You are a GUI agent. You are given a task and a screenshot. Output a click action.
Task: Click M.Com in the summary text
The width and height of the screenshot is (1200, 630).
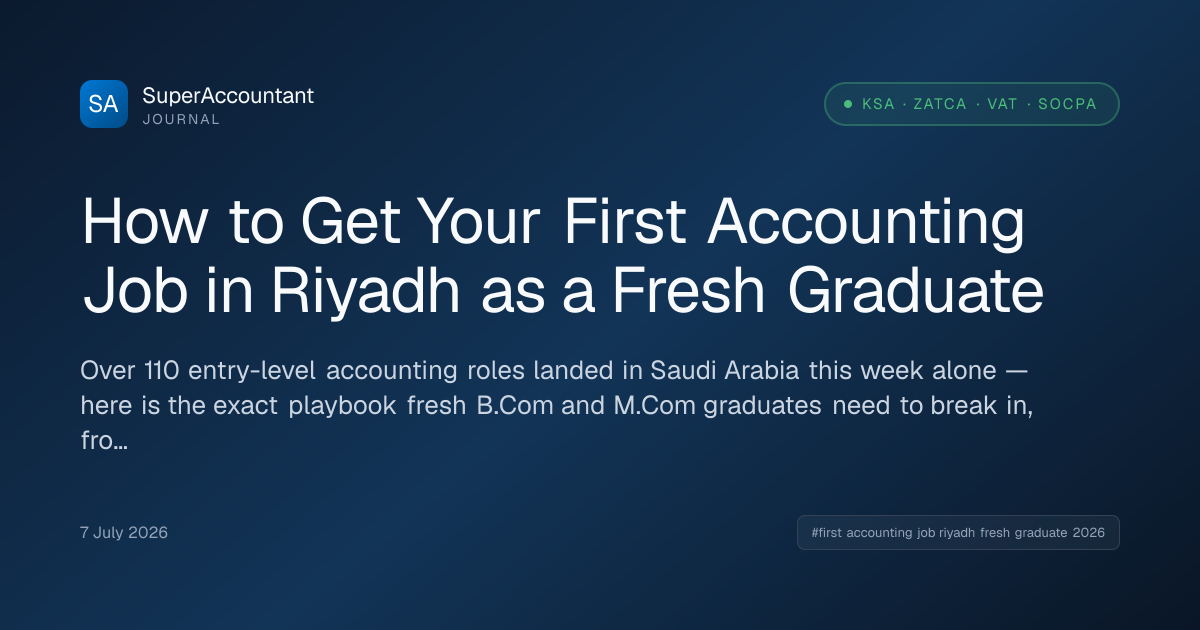pos(643,406)
